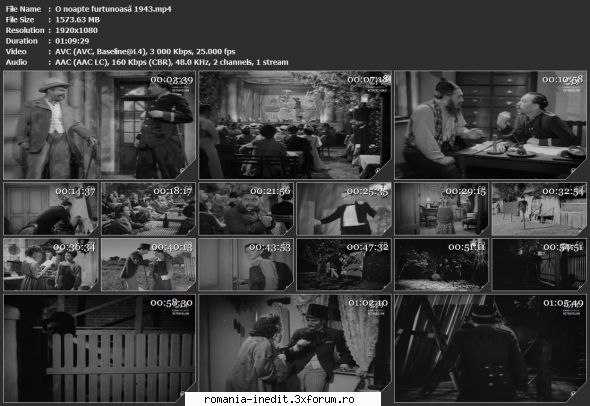Viewport: 590px width, 406px height.
Task: Click the 'File Size' label
Action: (x=20, y=20)
